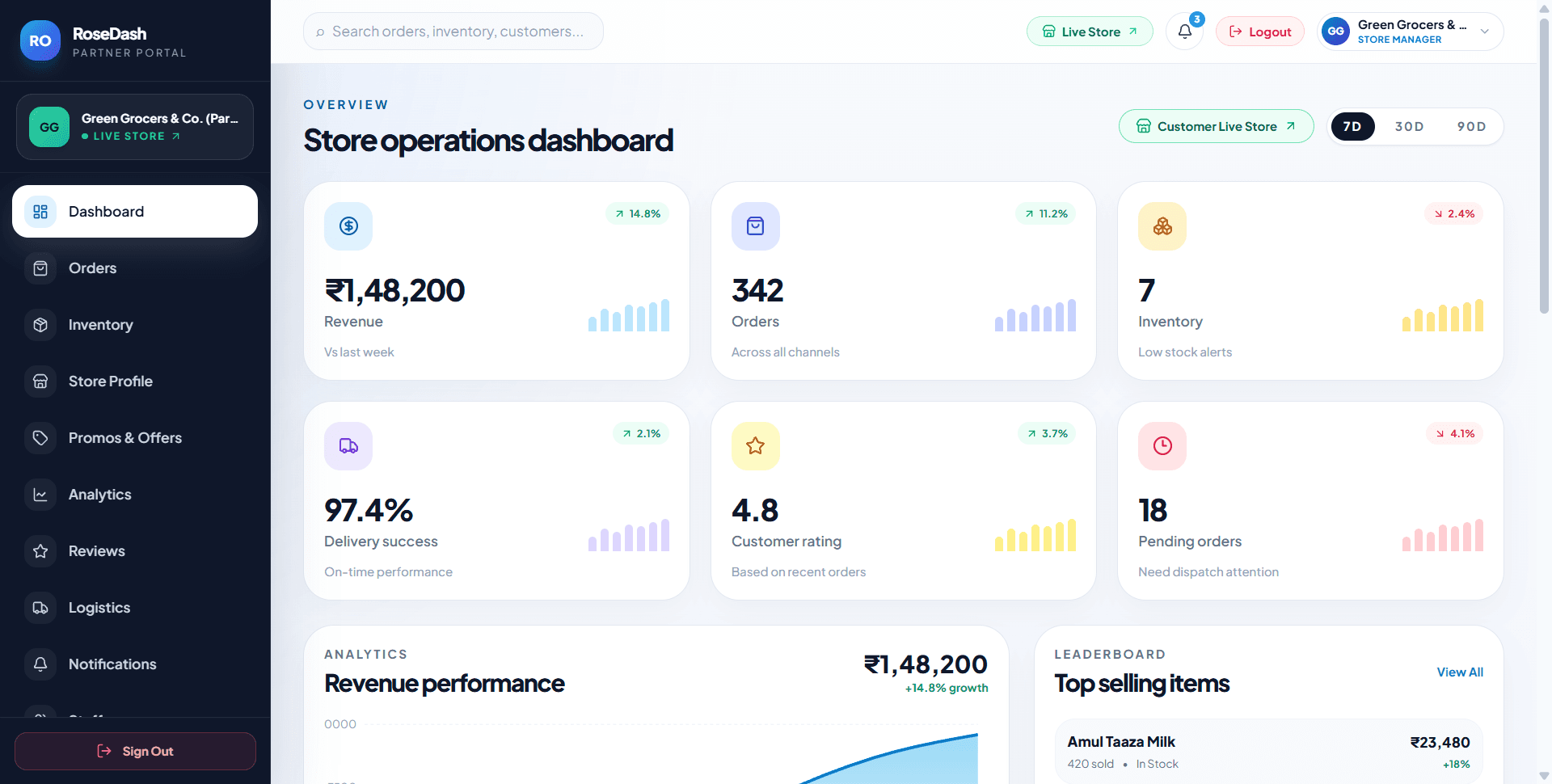Click the Delivery success truck icon
1552x784 pixels.
(x=348, y=446)
